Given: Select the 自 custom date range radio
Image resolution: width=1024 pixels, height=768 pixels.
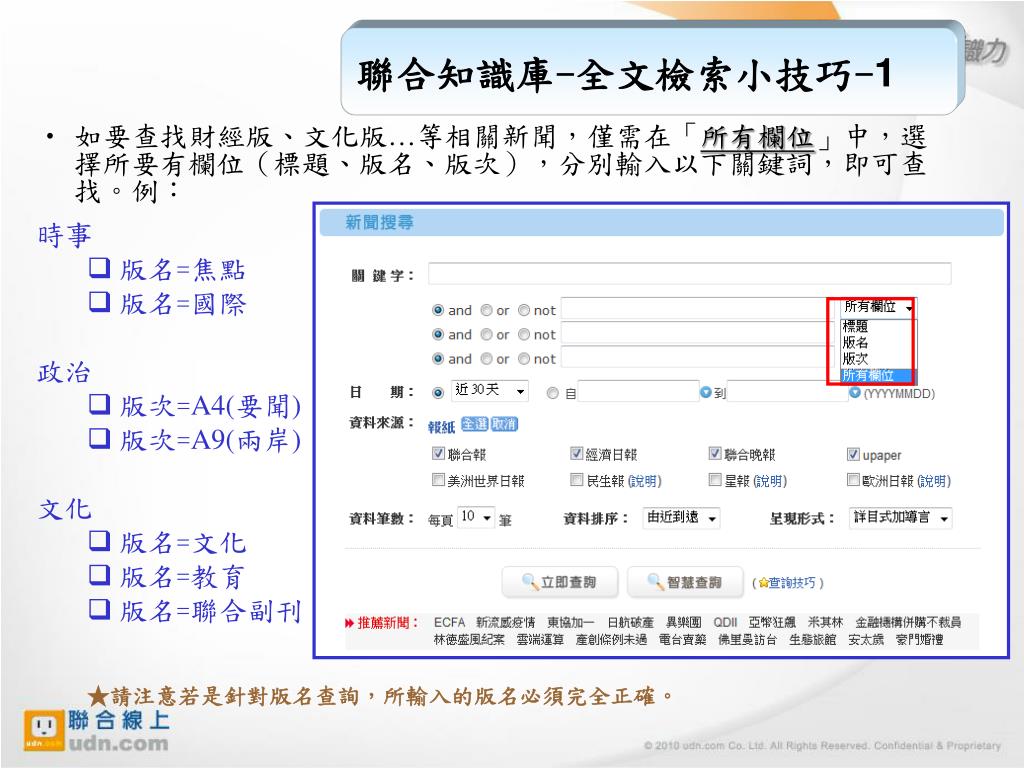Looking at the screenshot, I should [552, 392].
